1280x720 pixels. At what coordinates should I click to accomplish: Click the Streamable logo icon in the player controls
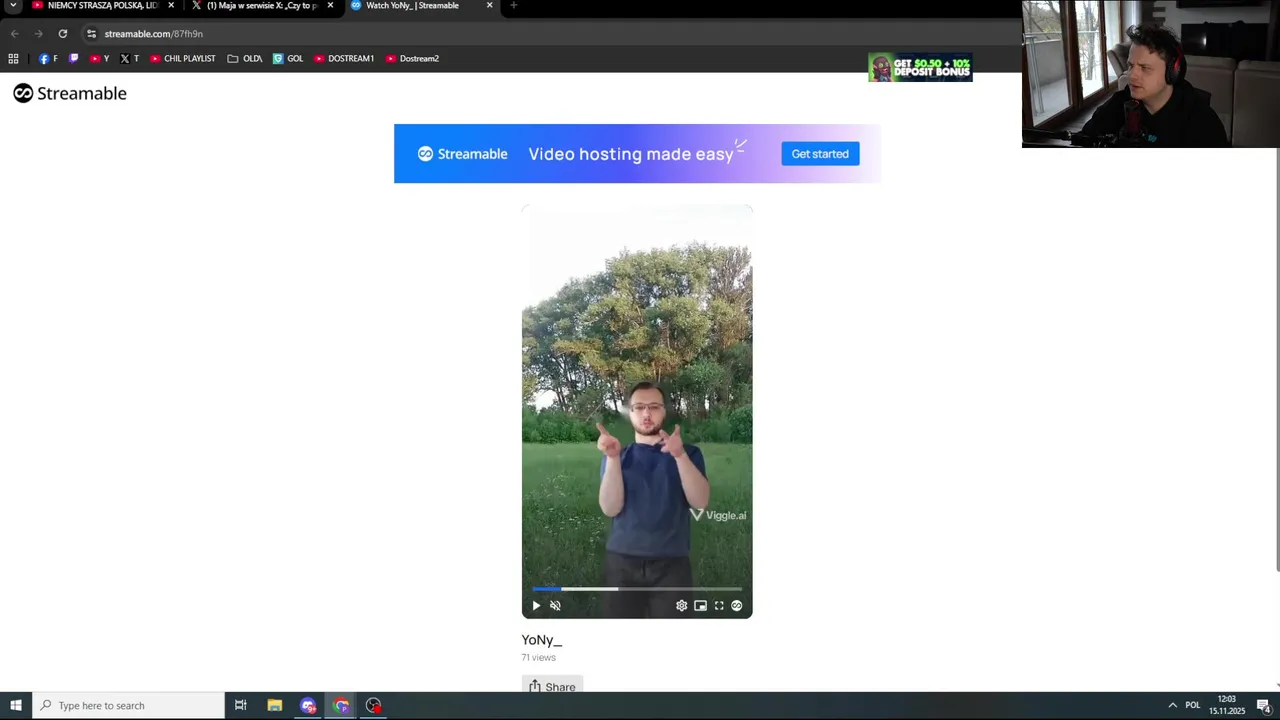coord(737,605)
